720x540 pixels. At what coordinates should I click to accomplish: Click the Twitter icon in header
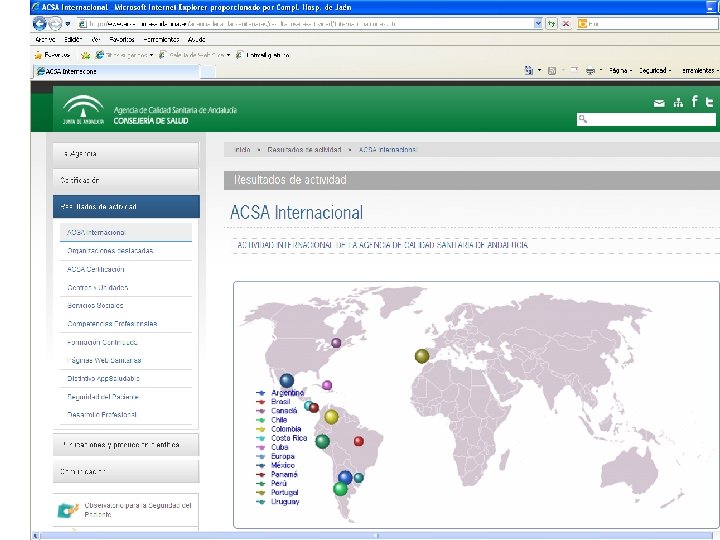[x=709, y=102]
